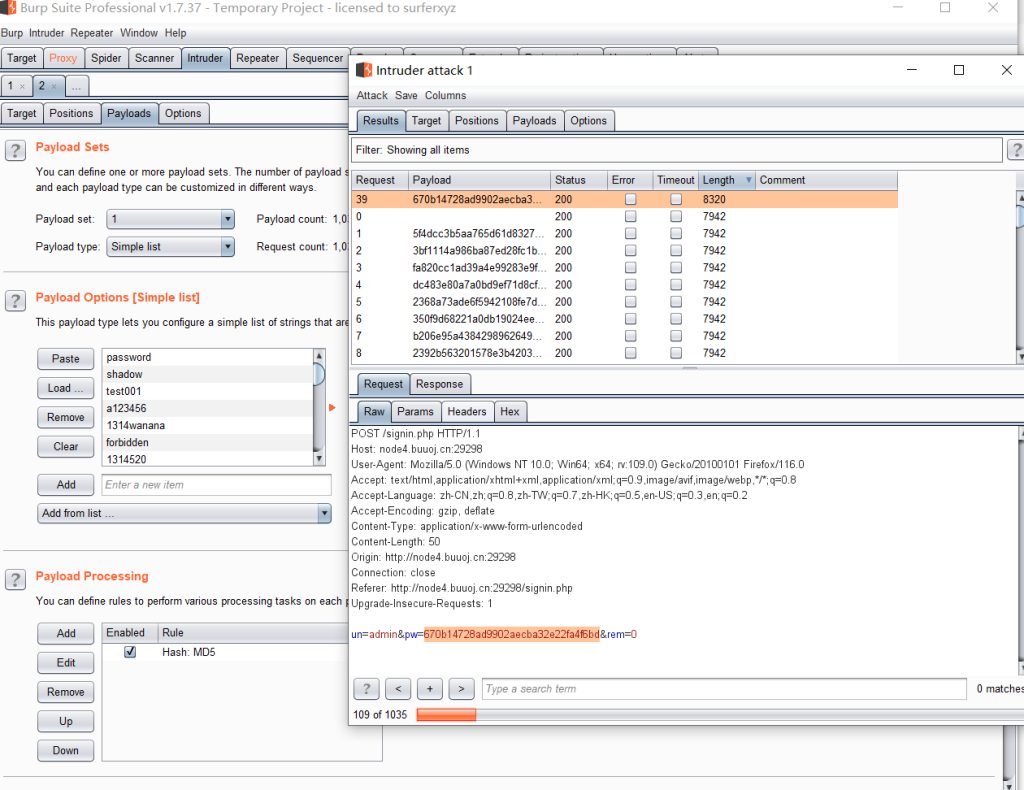Click the orange attack progress bar
The width and height of the screenshot is (1024, 790).
click(446, 714)
